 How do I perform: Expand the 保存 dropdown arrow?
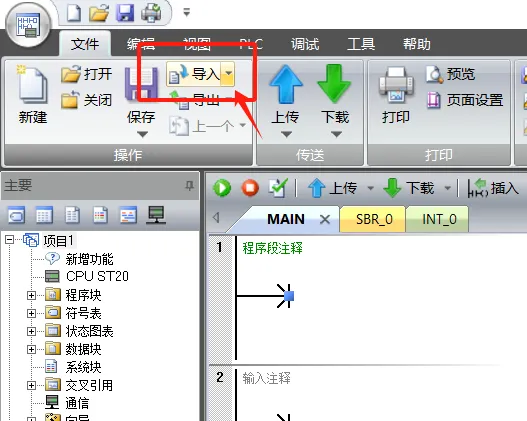click(x=142, y=135)
